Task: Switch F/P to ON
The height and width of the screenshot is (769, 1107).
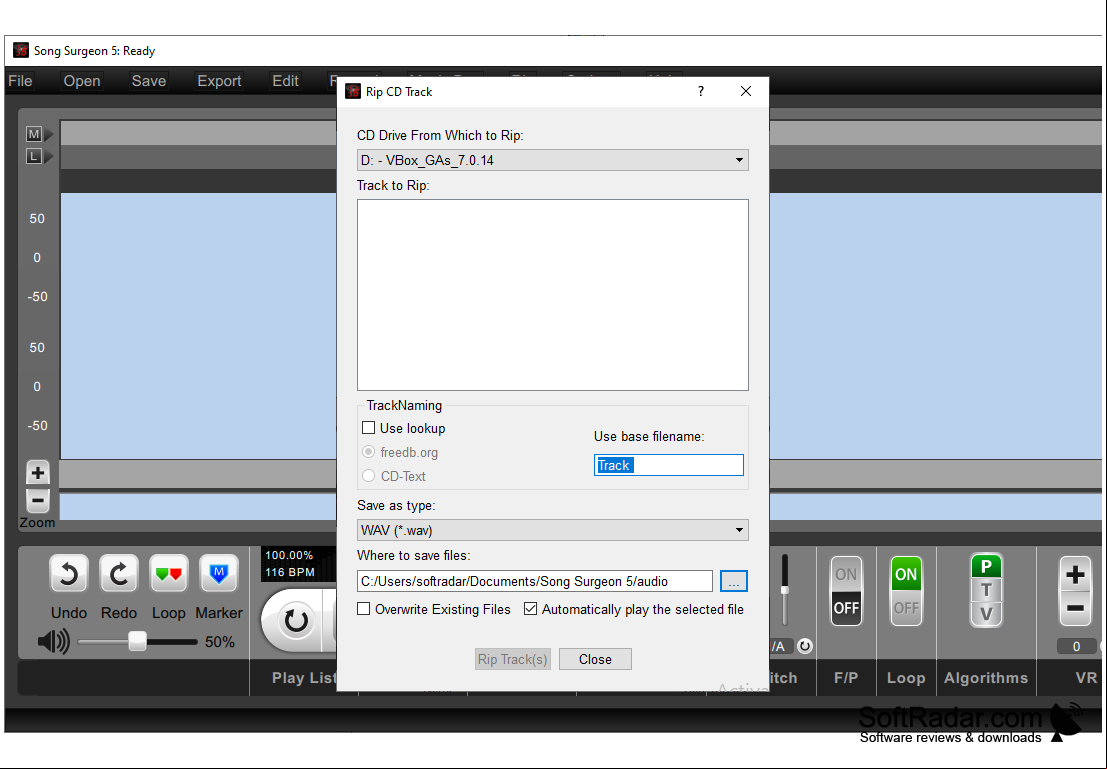Action: [846, 575]
